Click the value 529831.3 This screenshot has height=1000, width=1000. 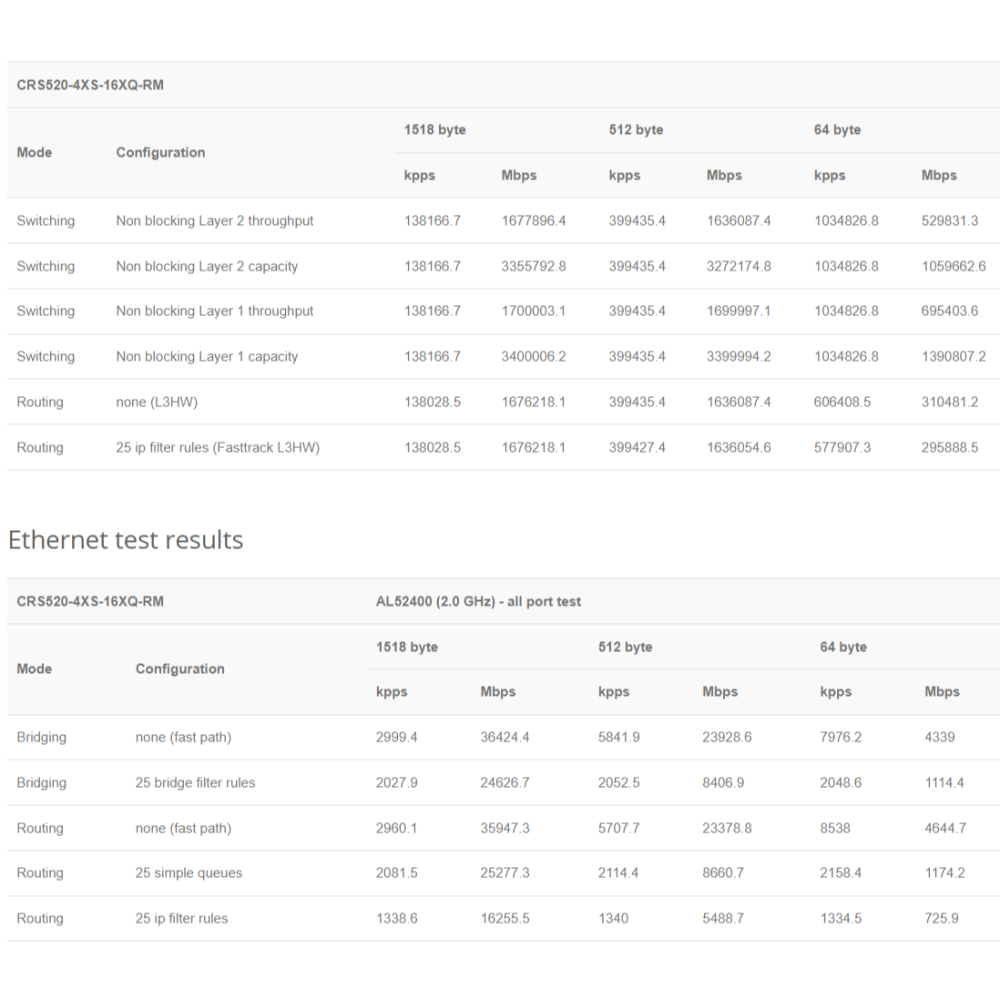point(950,221)
